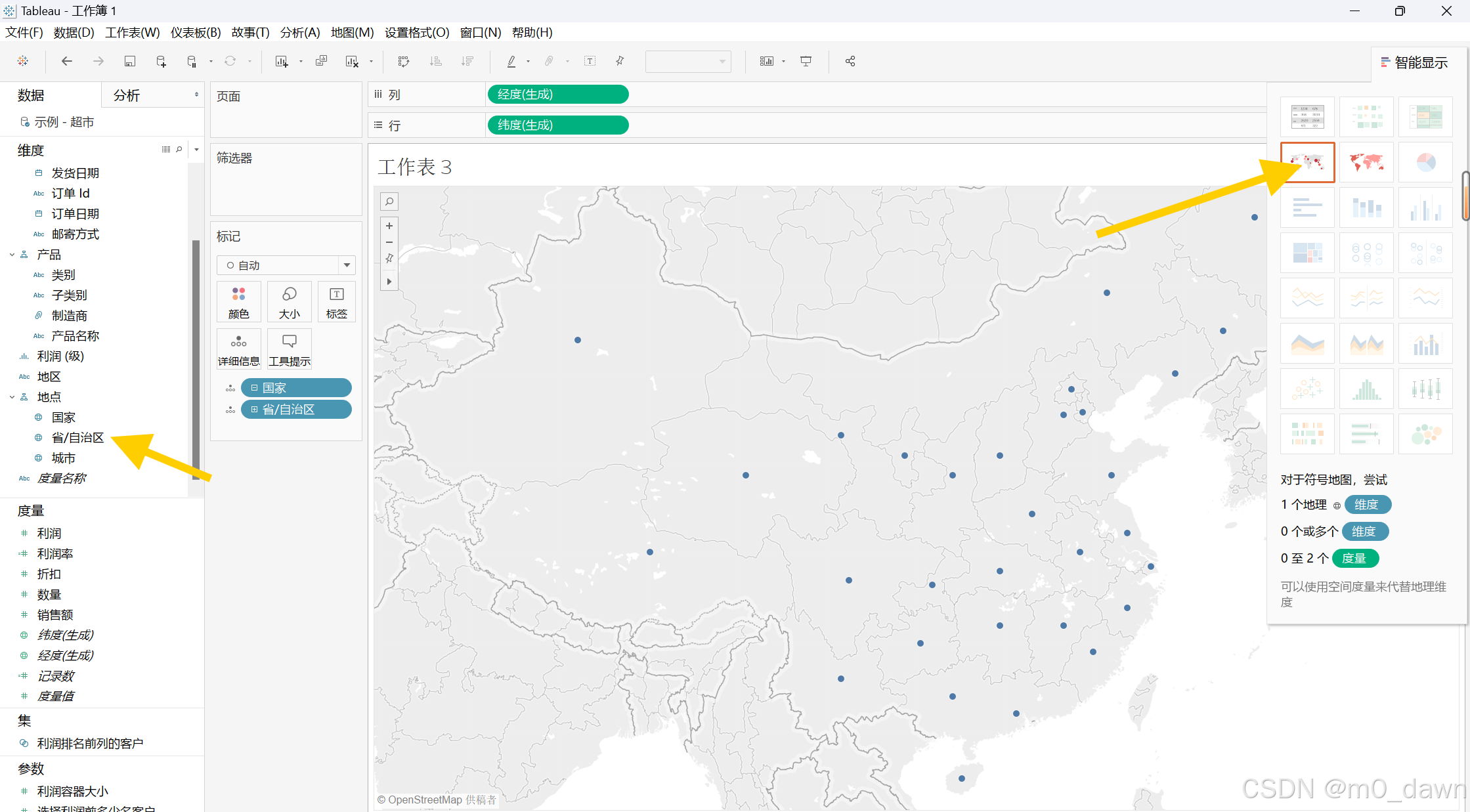Collapse the 产品 hierarchy folder
Viewport: 1470px width, 812px height.
pos(12,255)
